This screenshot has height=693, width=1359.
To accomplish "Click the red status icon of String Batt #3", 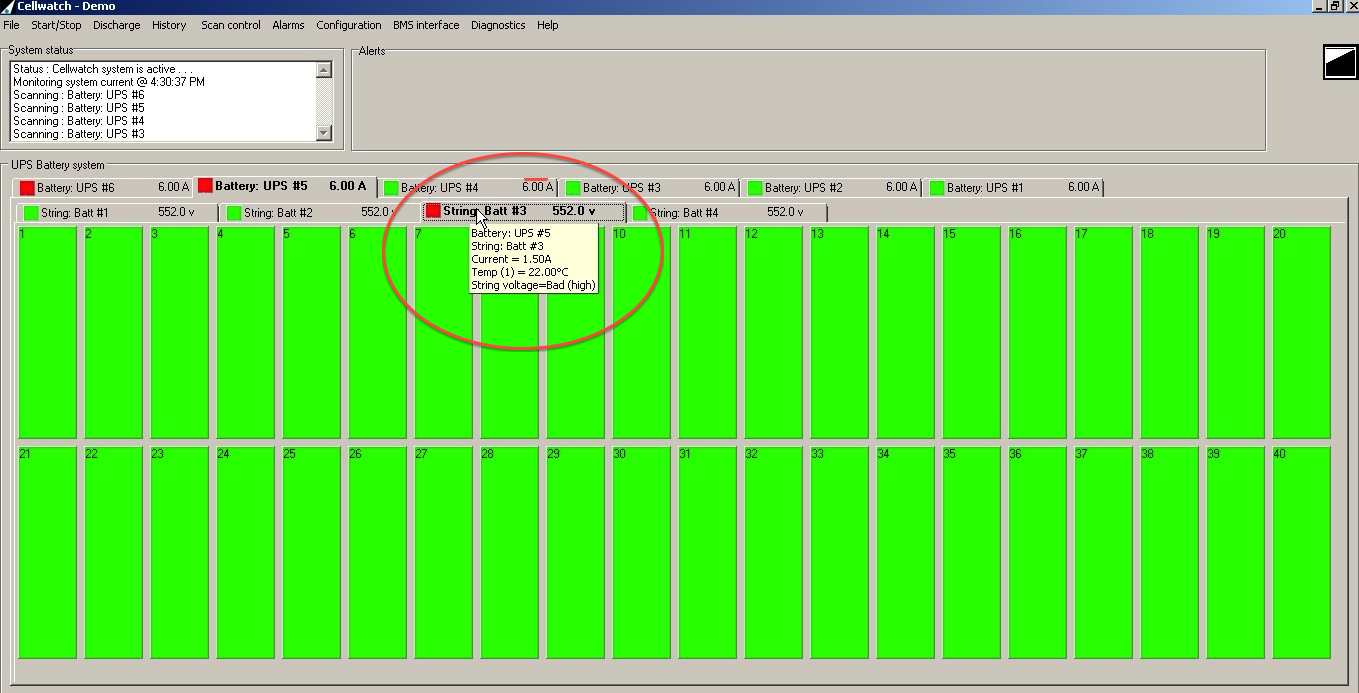I will [433, 211].
